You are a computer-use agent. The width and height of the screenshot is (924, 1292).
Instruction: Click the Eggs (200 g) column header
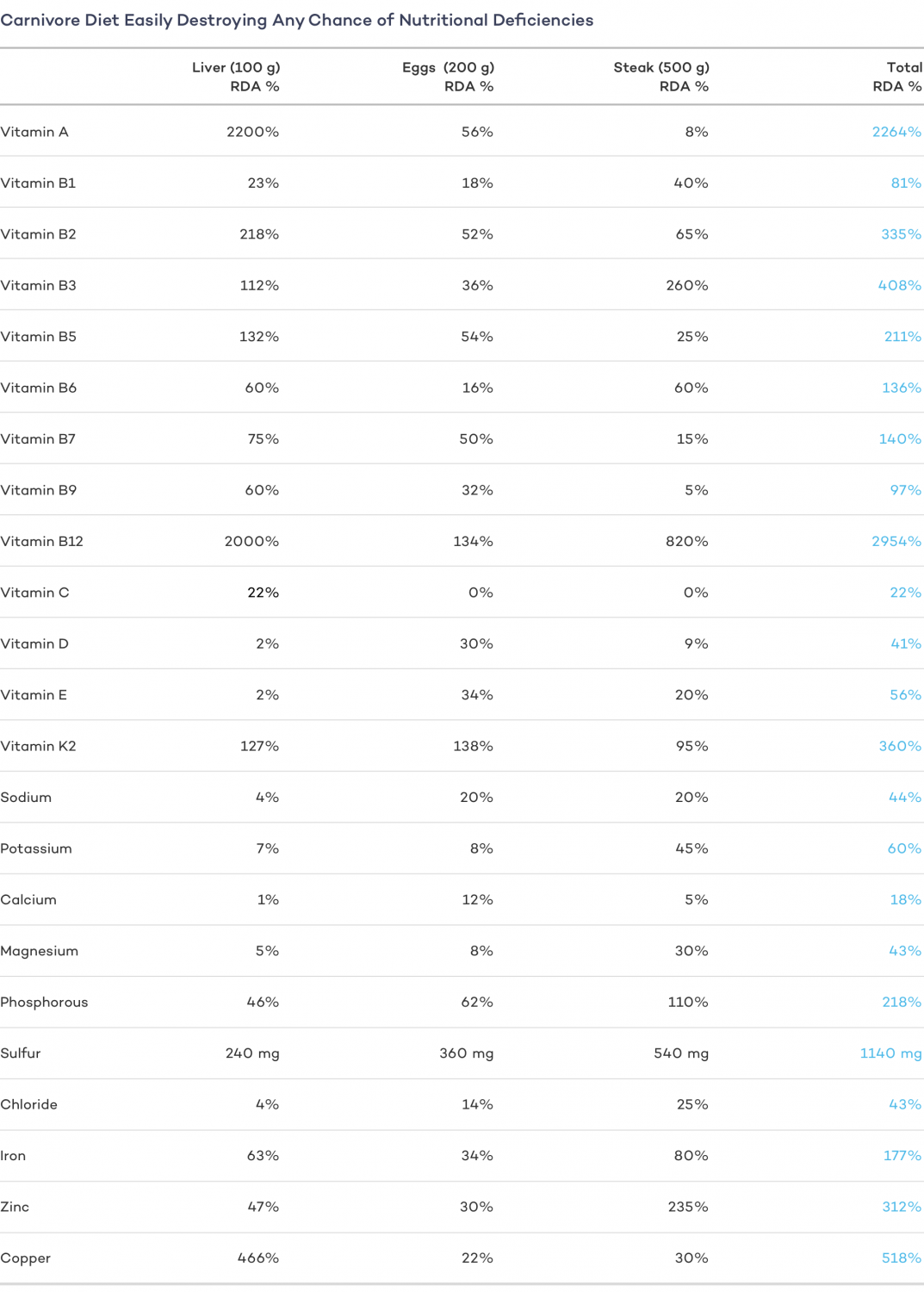(x=448, y=77)
